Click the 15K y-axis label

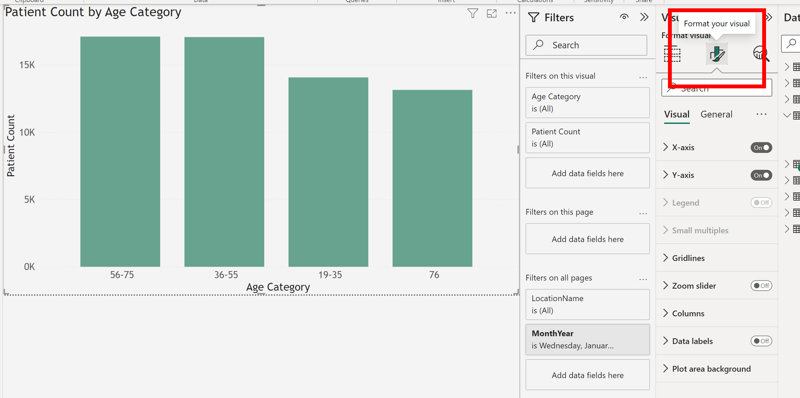point(28,65)
